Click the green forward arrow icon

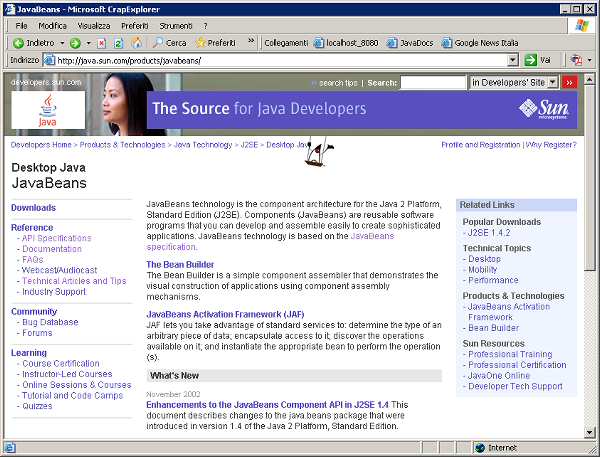75,43
